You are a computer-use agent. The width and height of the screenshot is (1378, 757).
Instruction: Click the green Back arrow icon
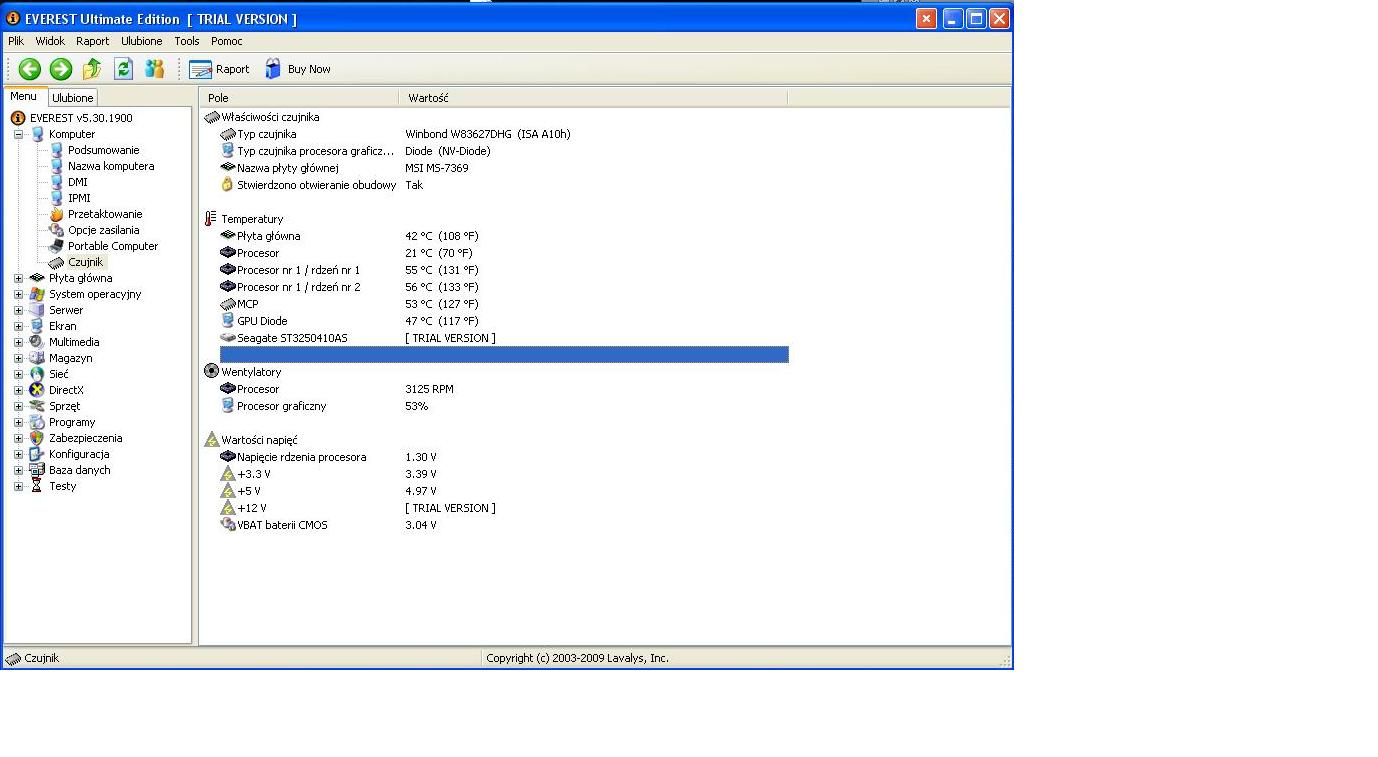[30, 69]
